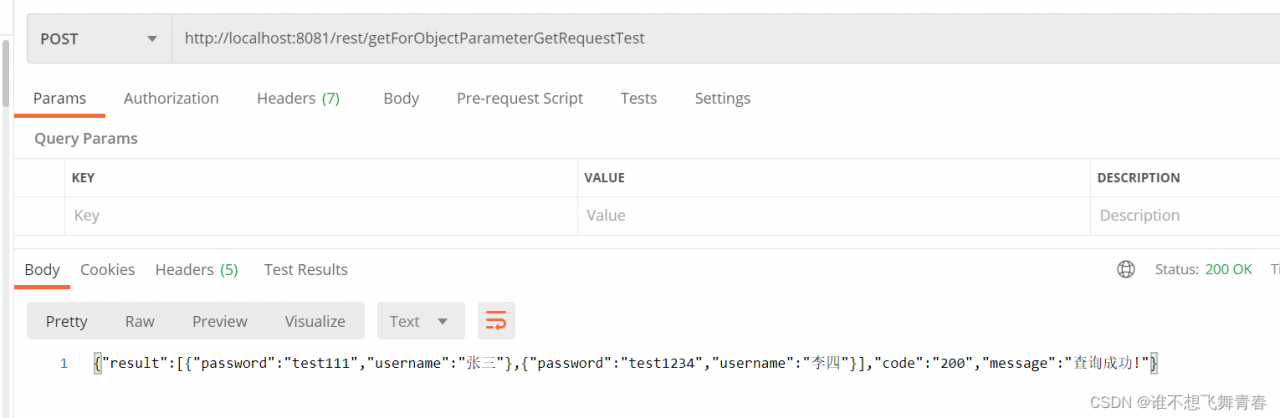Open the Pre-request Script tab
Screen dimensions: 1280x418
pyautogui.click(x=520, y=98)
